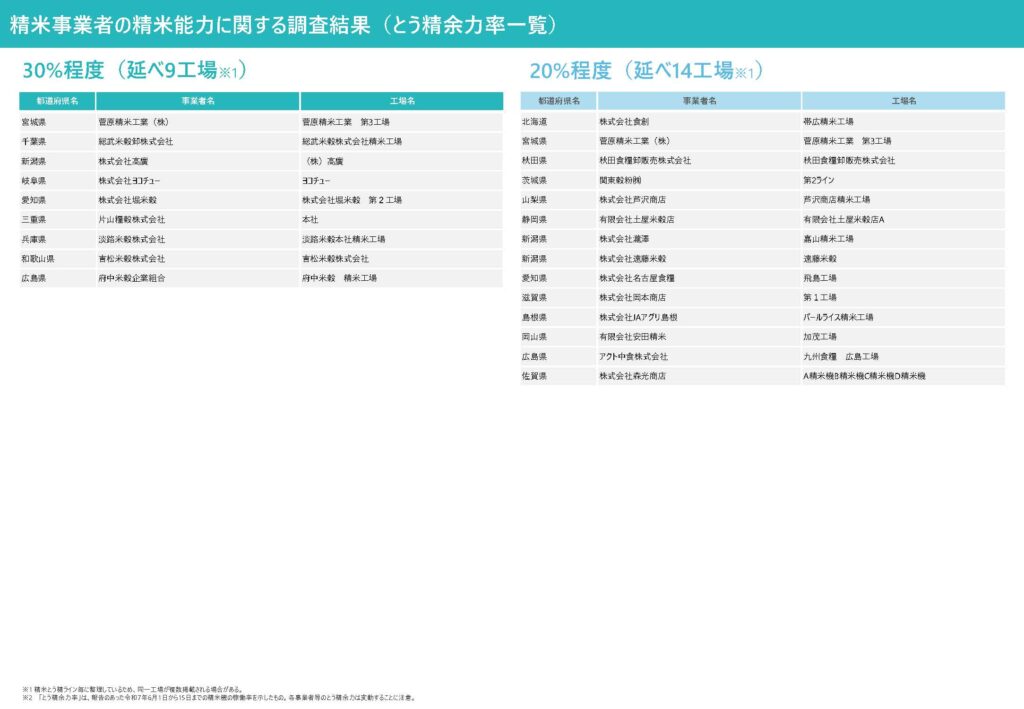Click 事業者名 header in the 30% table

tap(198, 101)
